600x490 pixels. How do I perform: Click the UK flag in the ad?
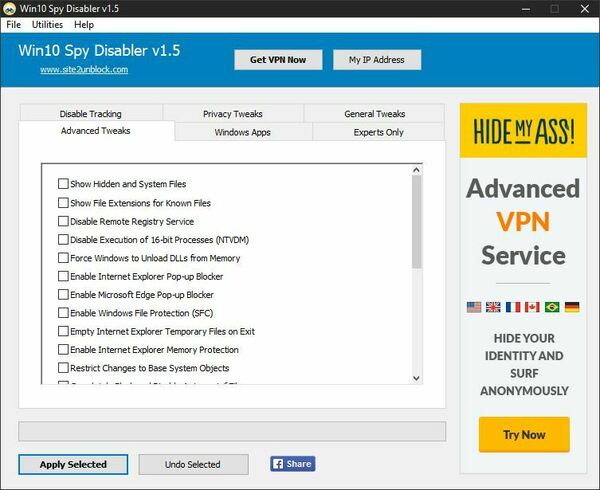click(493, 307)
